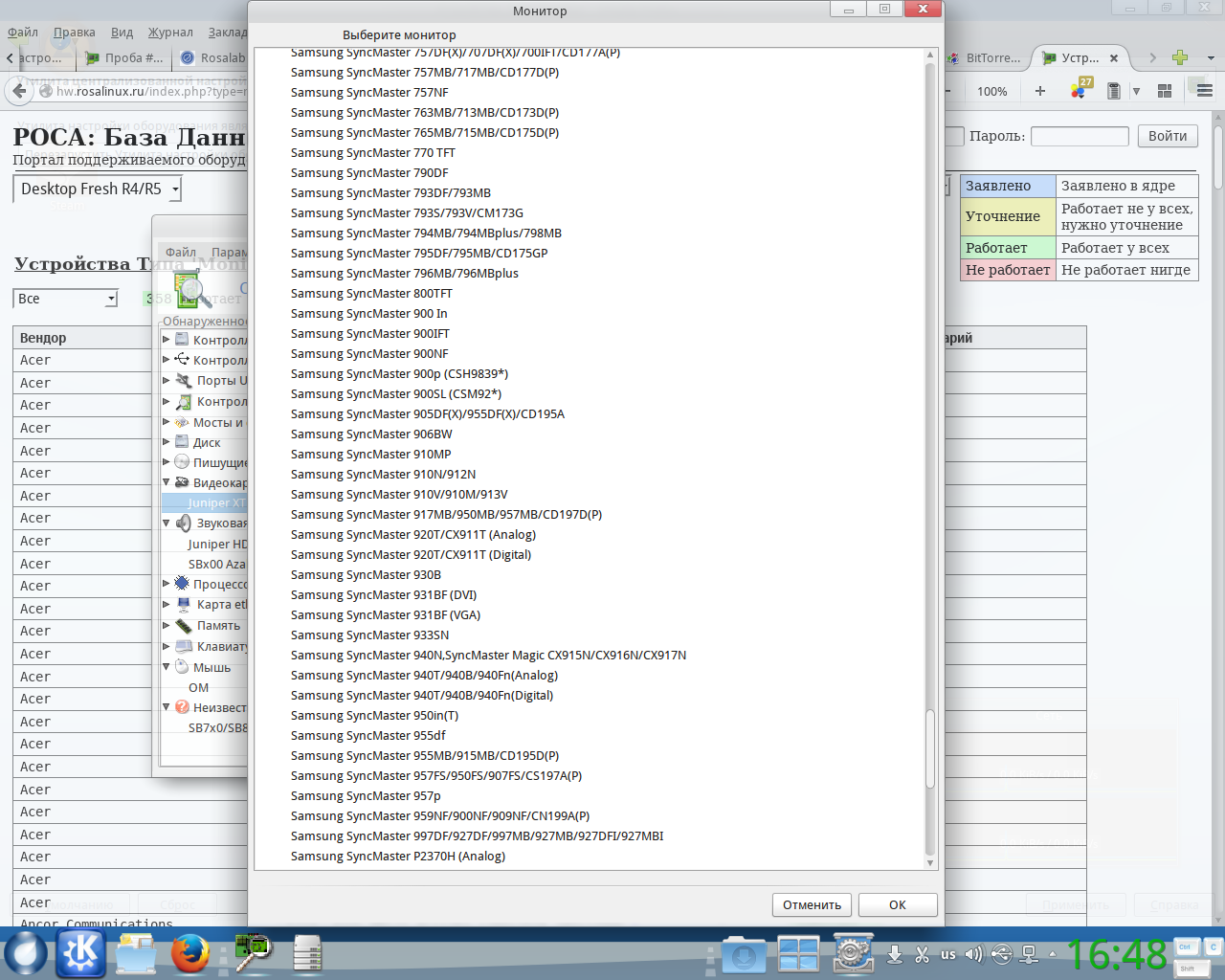This screenshot has width=1225, height=980.
Task: Open the dropdown arrow beside the clipboard icon
Action: tap(1136, 92)
